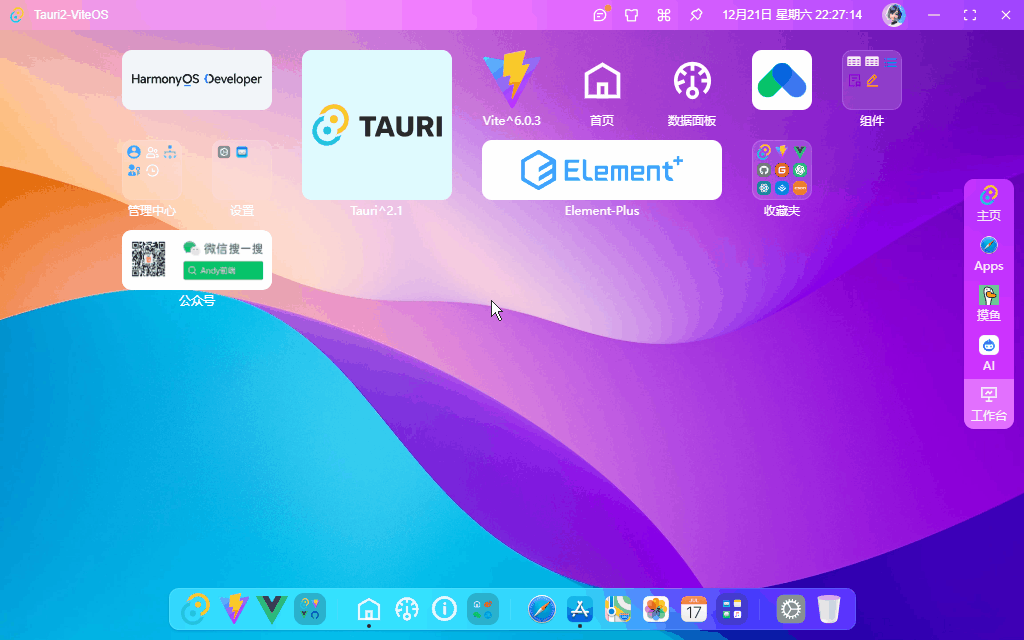Click the info circle icon in the dock
Viewport: 1024px width, 640px height.
tap(445, 609)
